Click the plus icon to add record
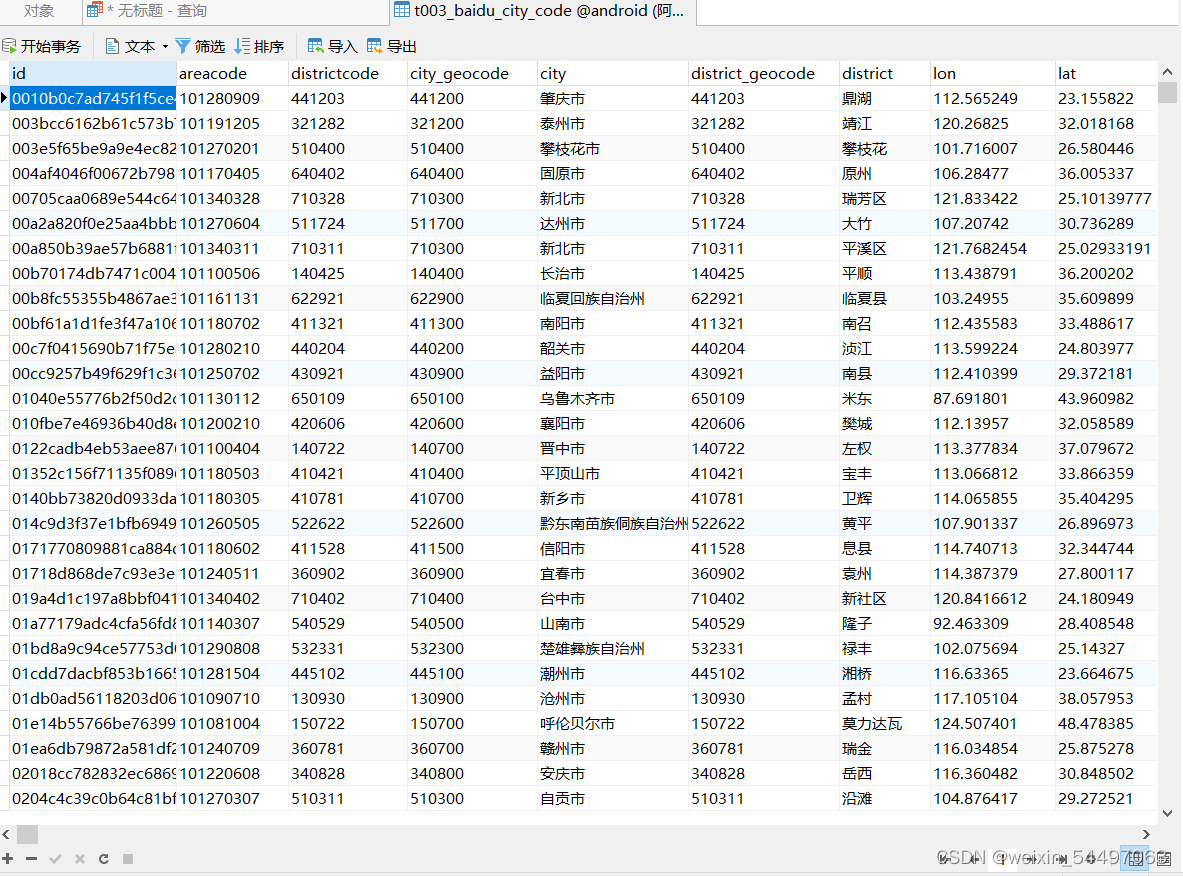Viewport: 1183px width, 876px height. click(x=8, y=859)
